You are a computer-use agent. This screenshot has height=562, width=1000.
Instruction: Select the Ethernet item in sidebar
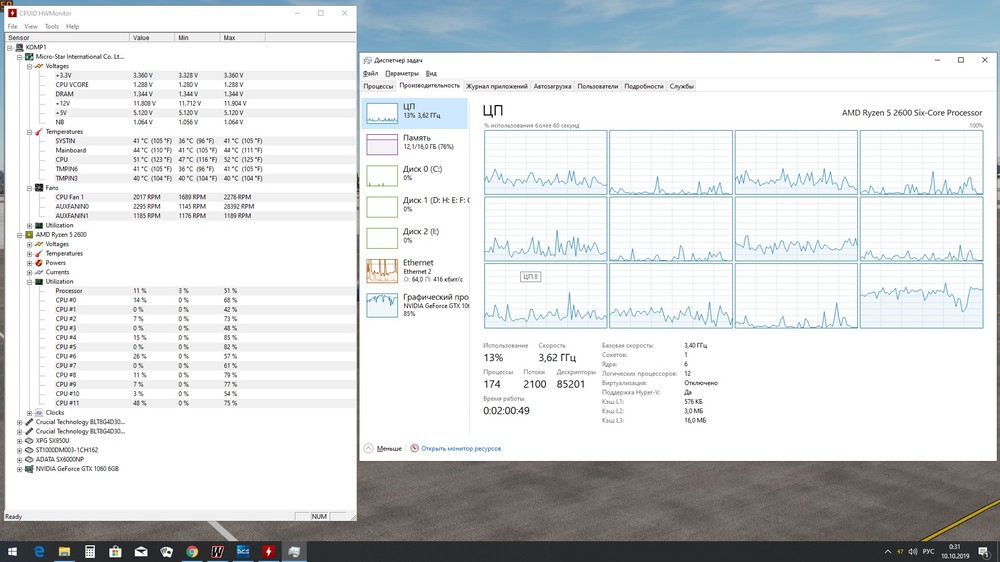click(x=415, y=271)
